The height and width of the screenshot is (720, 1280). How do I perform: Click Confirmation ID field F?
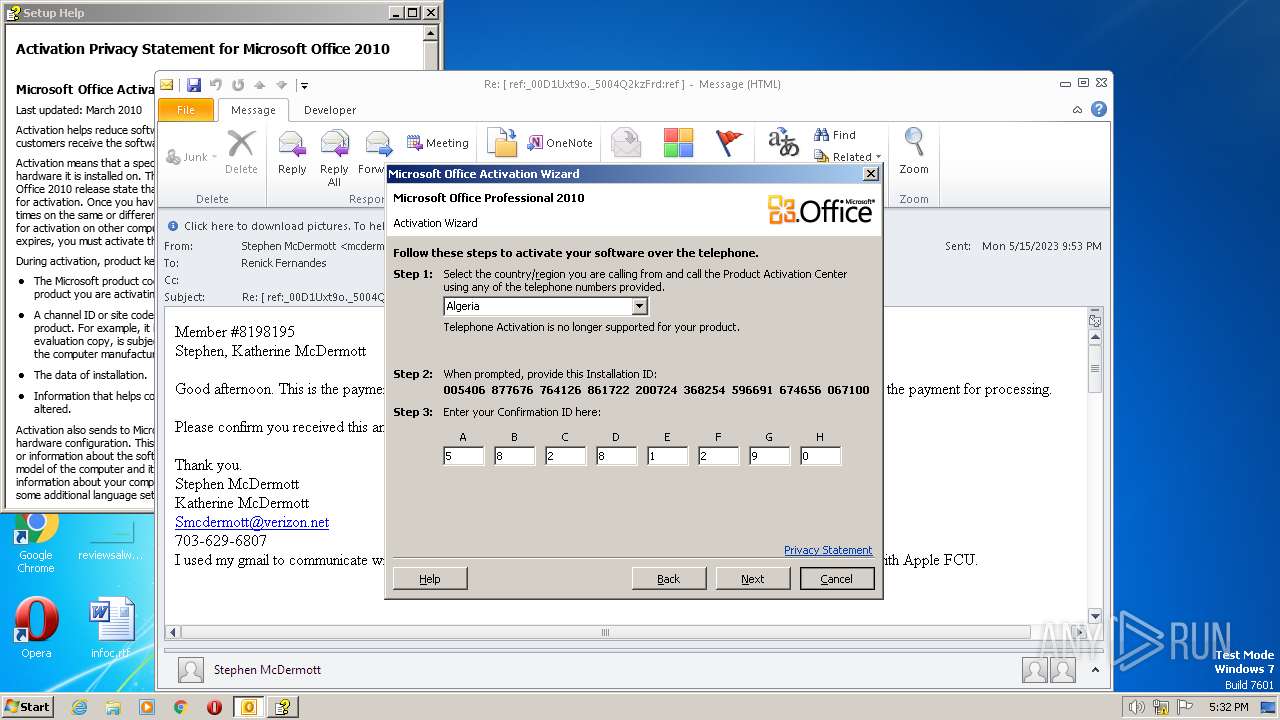coord(718,456)
